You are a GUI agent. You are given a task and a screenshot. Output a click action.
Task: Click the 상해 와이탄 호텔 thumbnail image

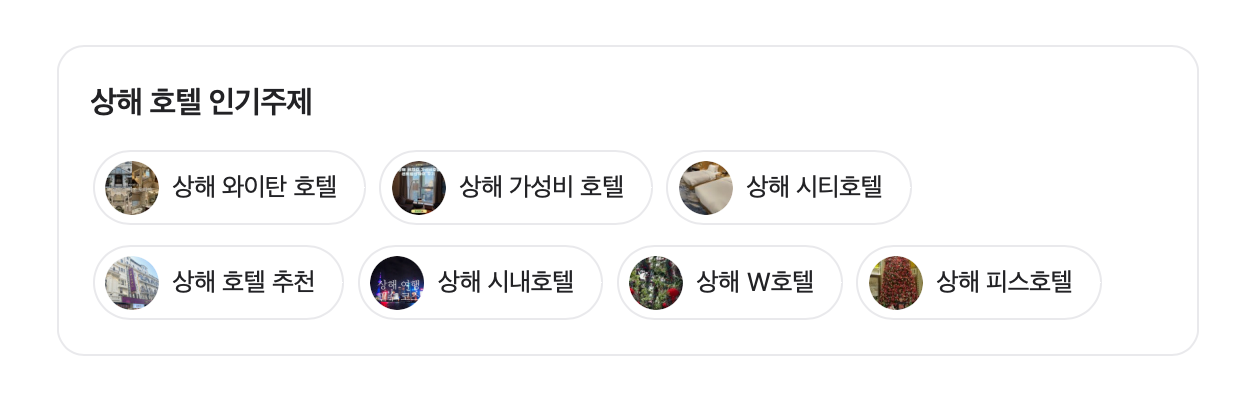pyautogui.click(x=132, y=188)
